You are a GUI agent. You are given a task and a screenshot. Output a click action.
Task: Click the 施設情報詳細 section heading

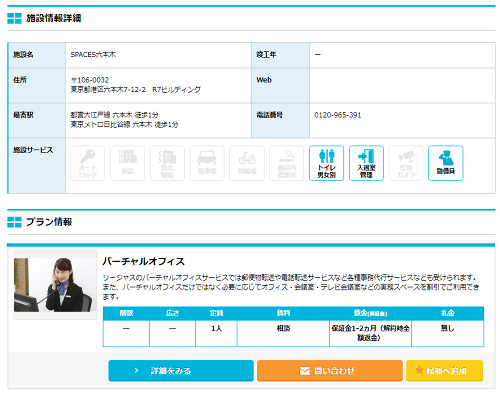click(54, 18)
